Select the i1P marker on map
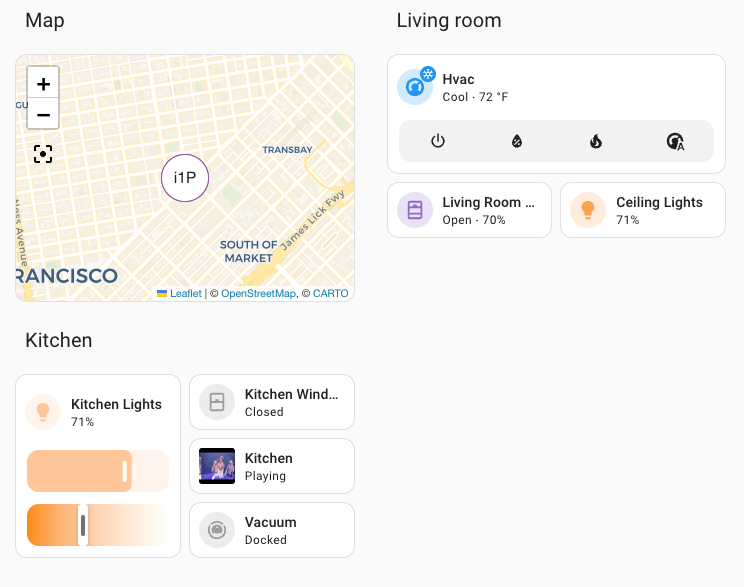The width and height of the screenshot is (744, 587). tap(185, 178)
